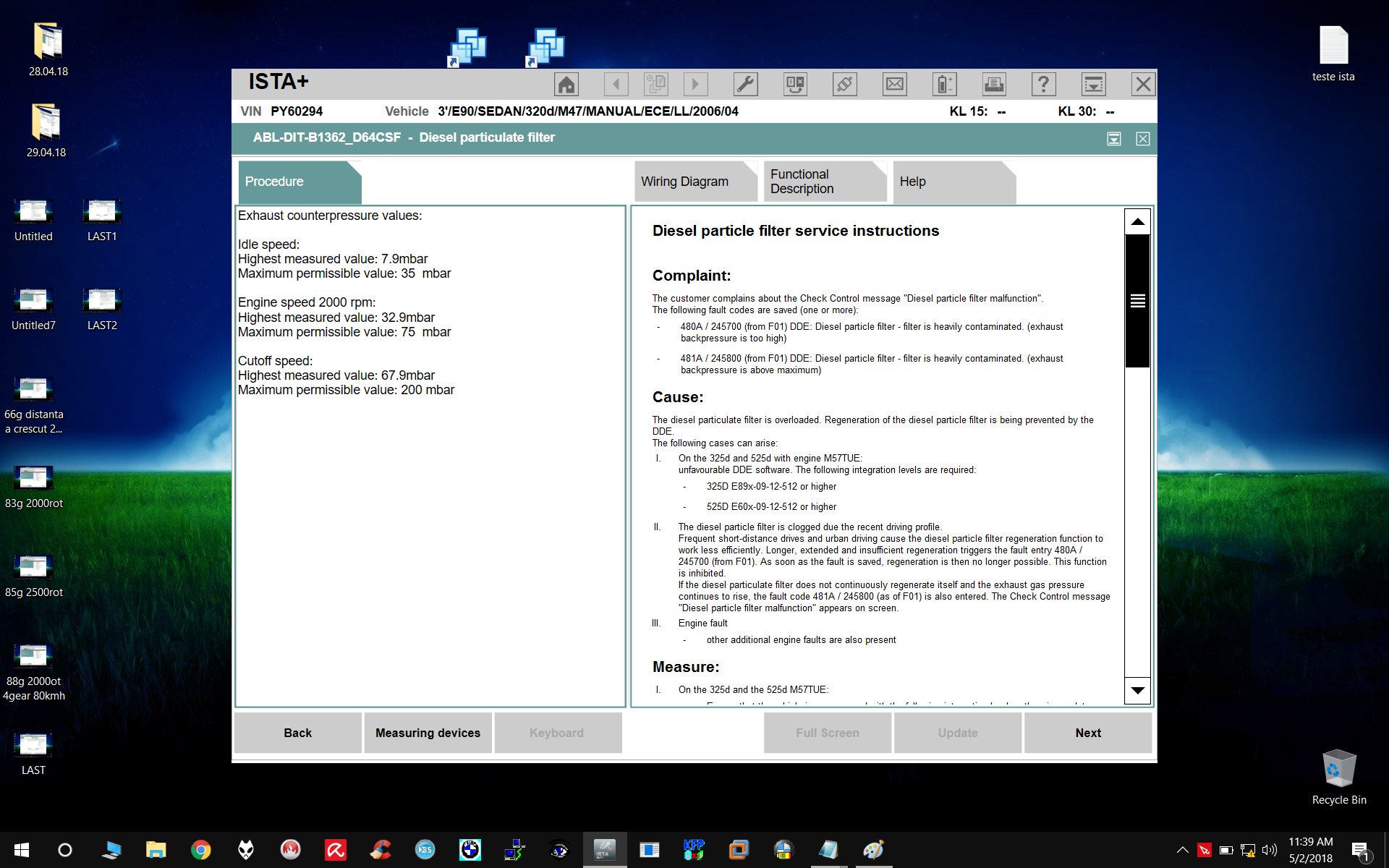The image size is (1389, 868).
Task: Select the Untitled7 desktop file
Action: click(33, 310)
